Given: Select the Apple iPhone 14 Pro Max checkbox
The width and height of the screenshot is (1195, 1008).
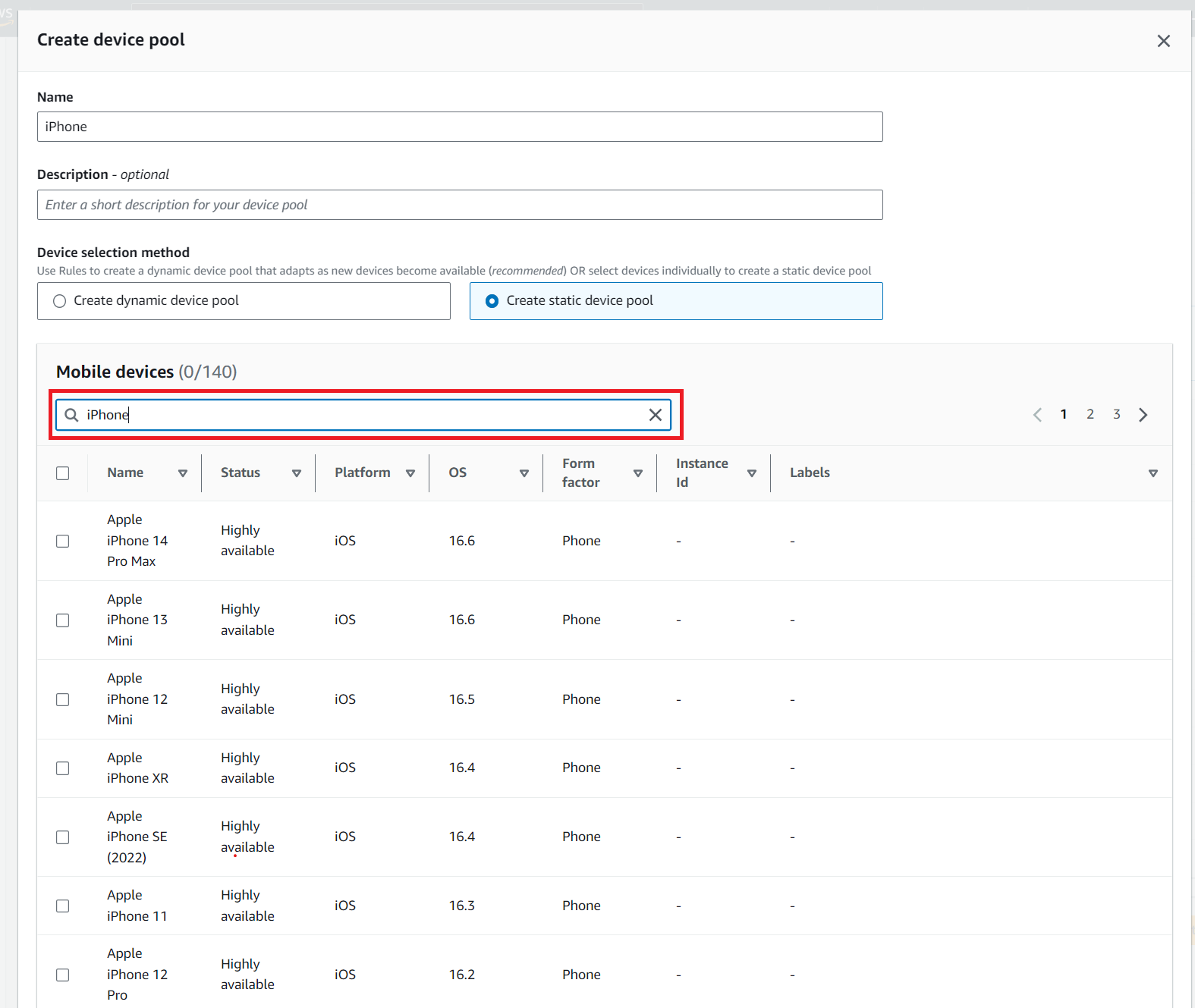Looking at the screenshot, I should pos(63,541).
